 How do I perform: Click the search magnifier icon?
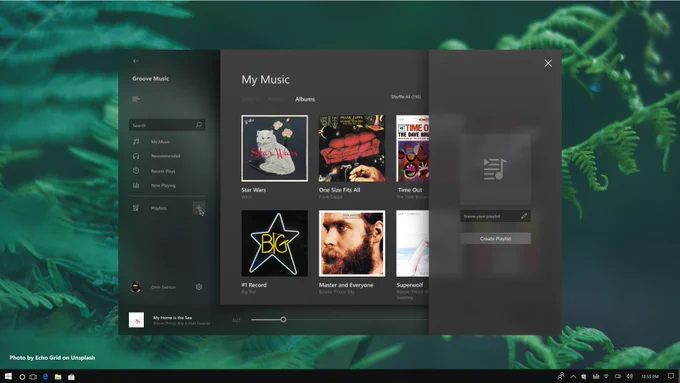click(199, 125)
